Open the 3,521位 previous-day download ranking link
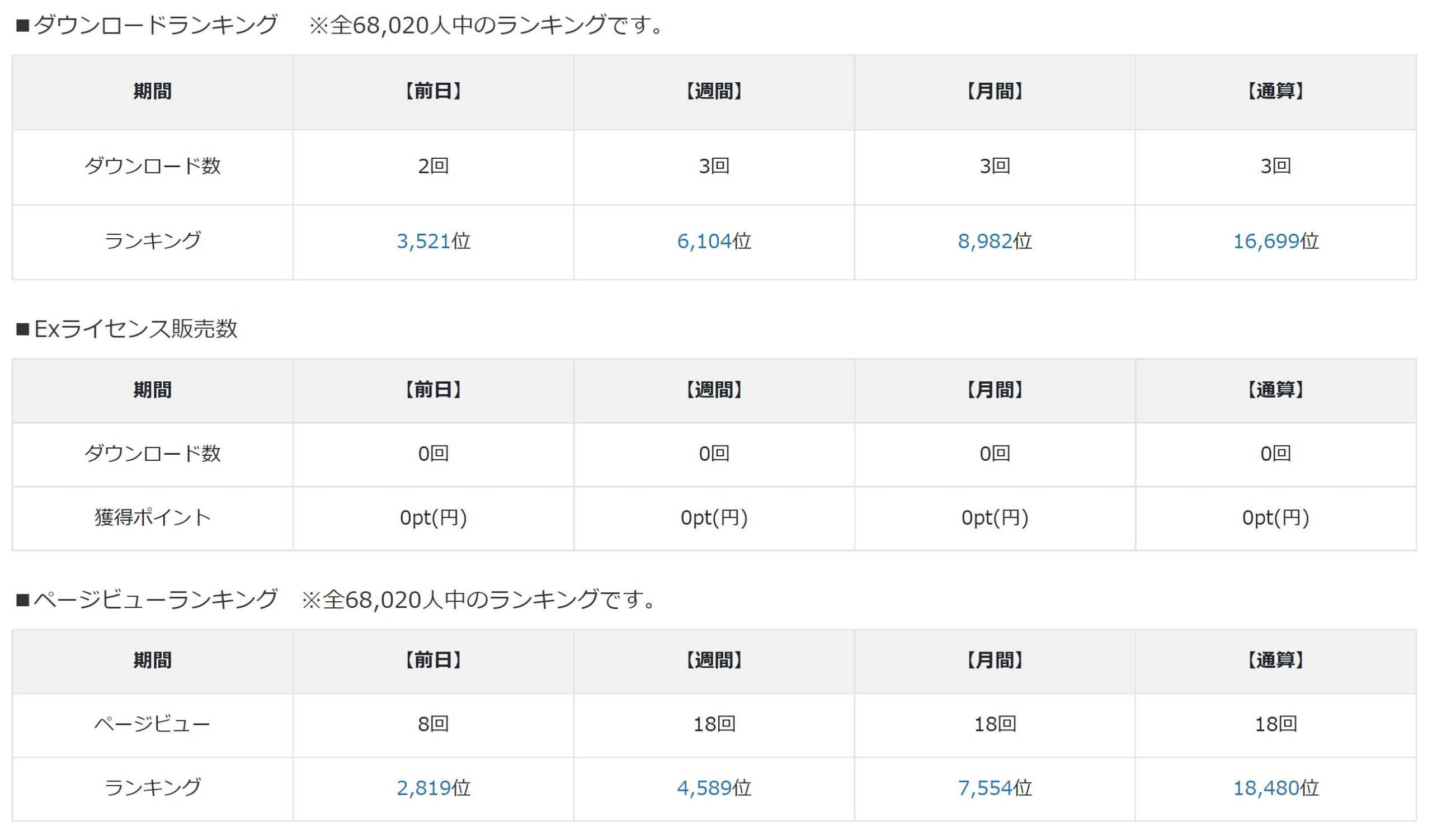This screenshot has width=1432, height=840. pos(423,242)
